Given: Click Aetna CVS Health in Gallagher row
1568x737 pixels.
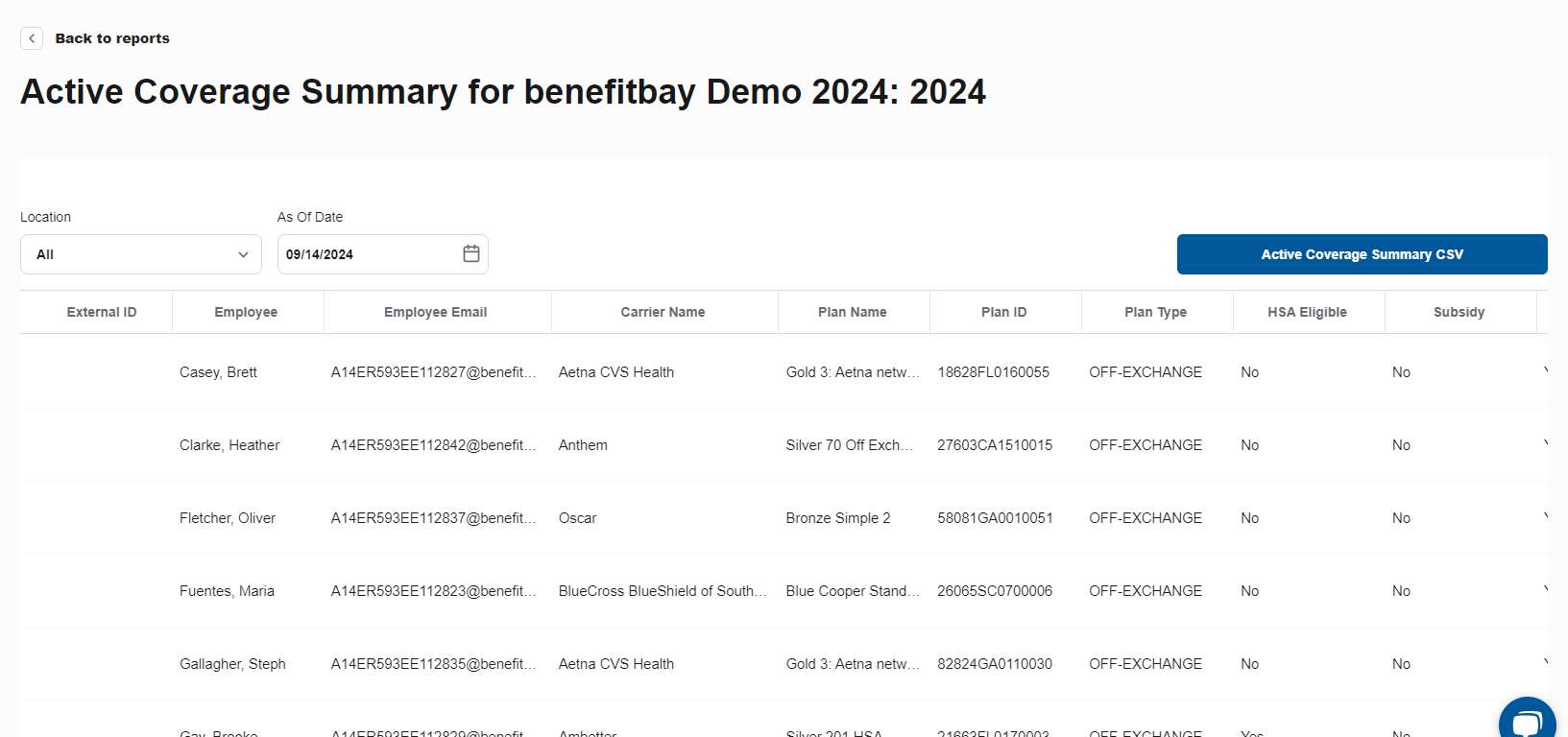Looking at the screenshot, I should pyautogui.click(x=616, y=664).
